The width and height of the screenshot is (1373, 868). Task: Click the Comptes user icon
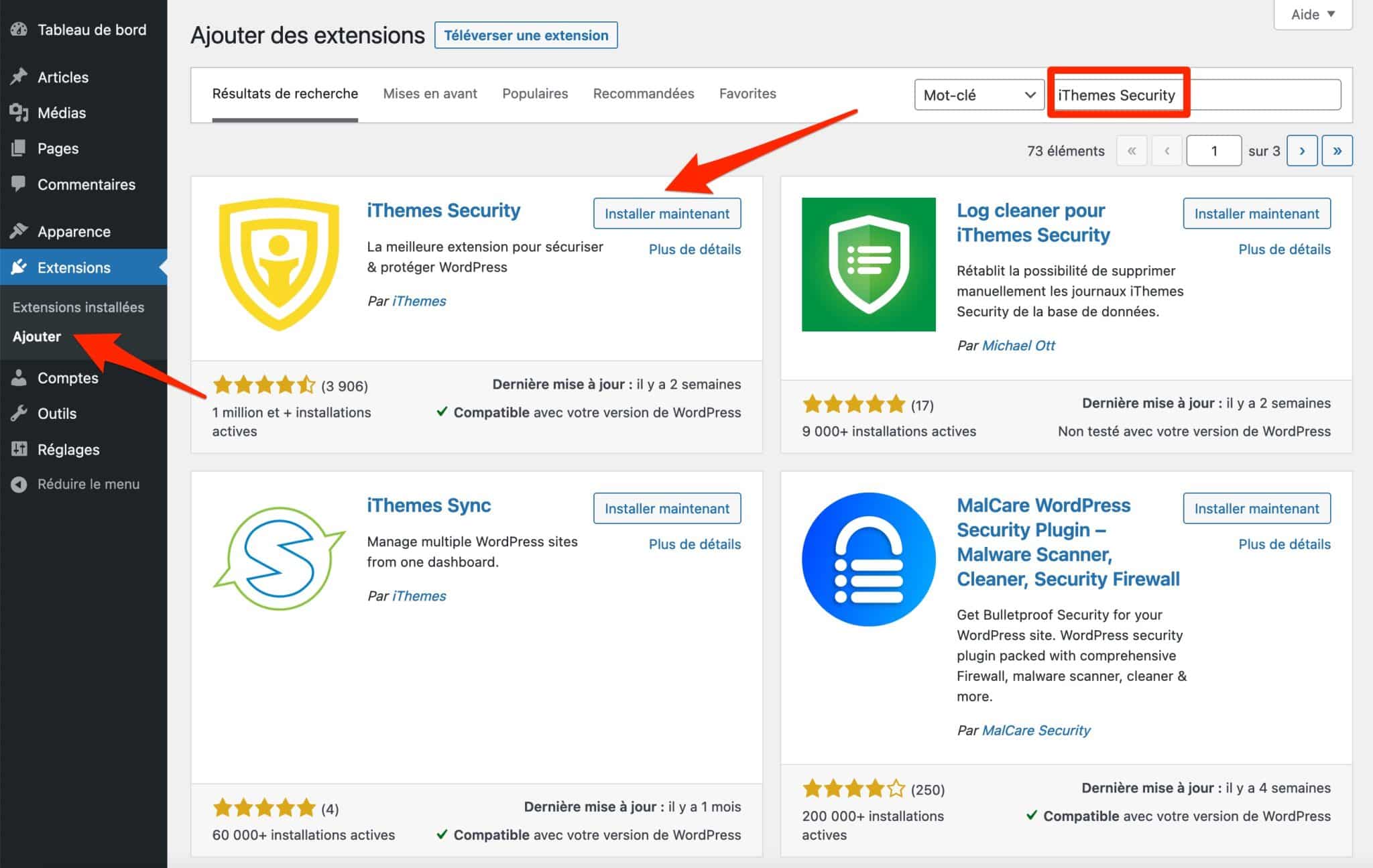[19, 377]
